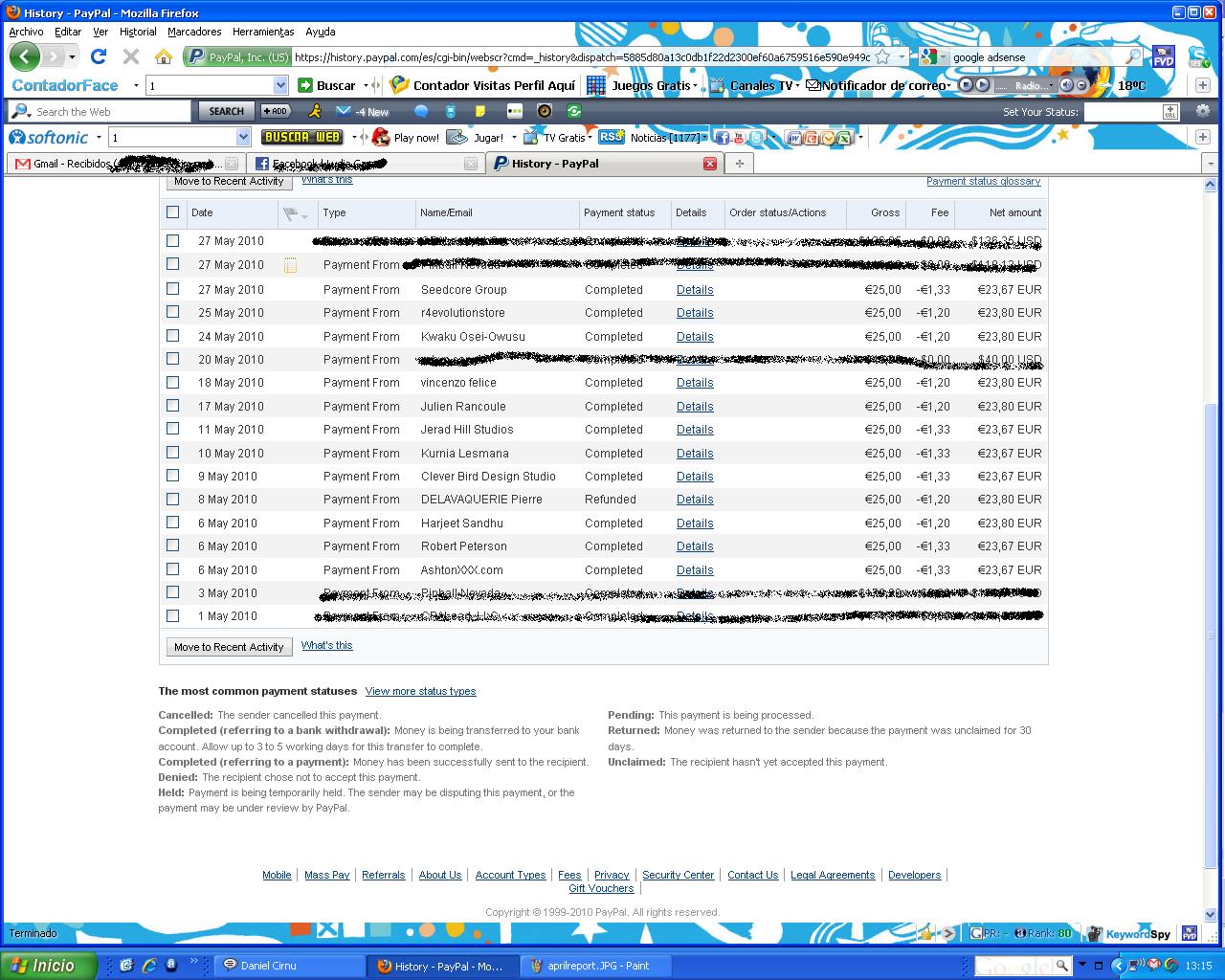Click the View more status types link

tap(420, 691)
